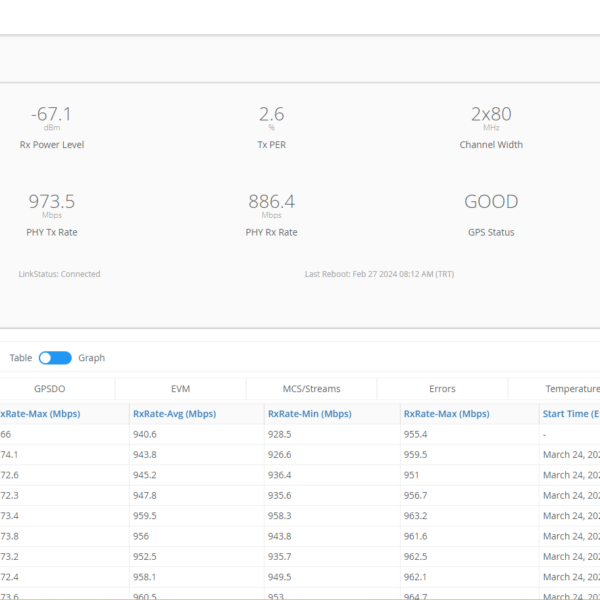Select the MCS/Streams tab
Screen dimensions: 600x600
311,389
